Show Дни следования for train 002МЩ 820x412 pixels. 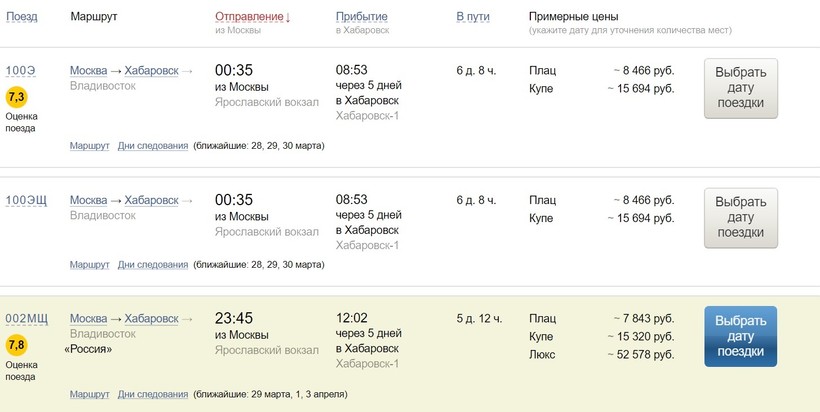153,394
